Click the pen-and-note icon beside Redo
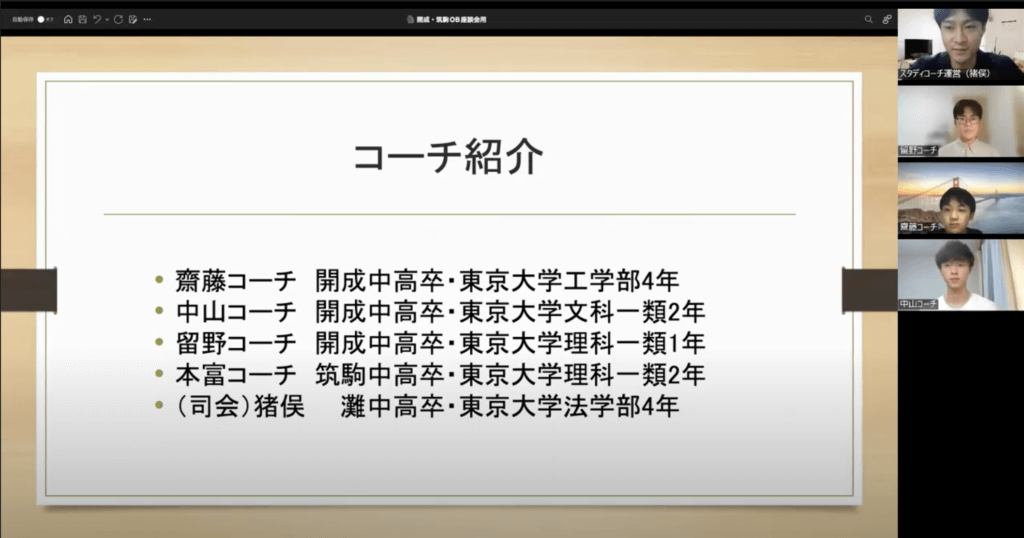The width and height of the screenshot is (1024, 538). pos(132,19)
